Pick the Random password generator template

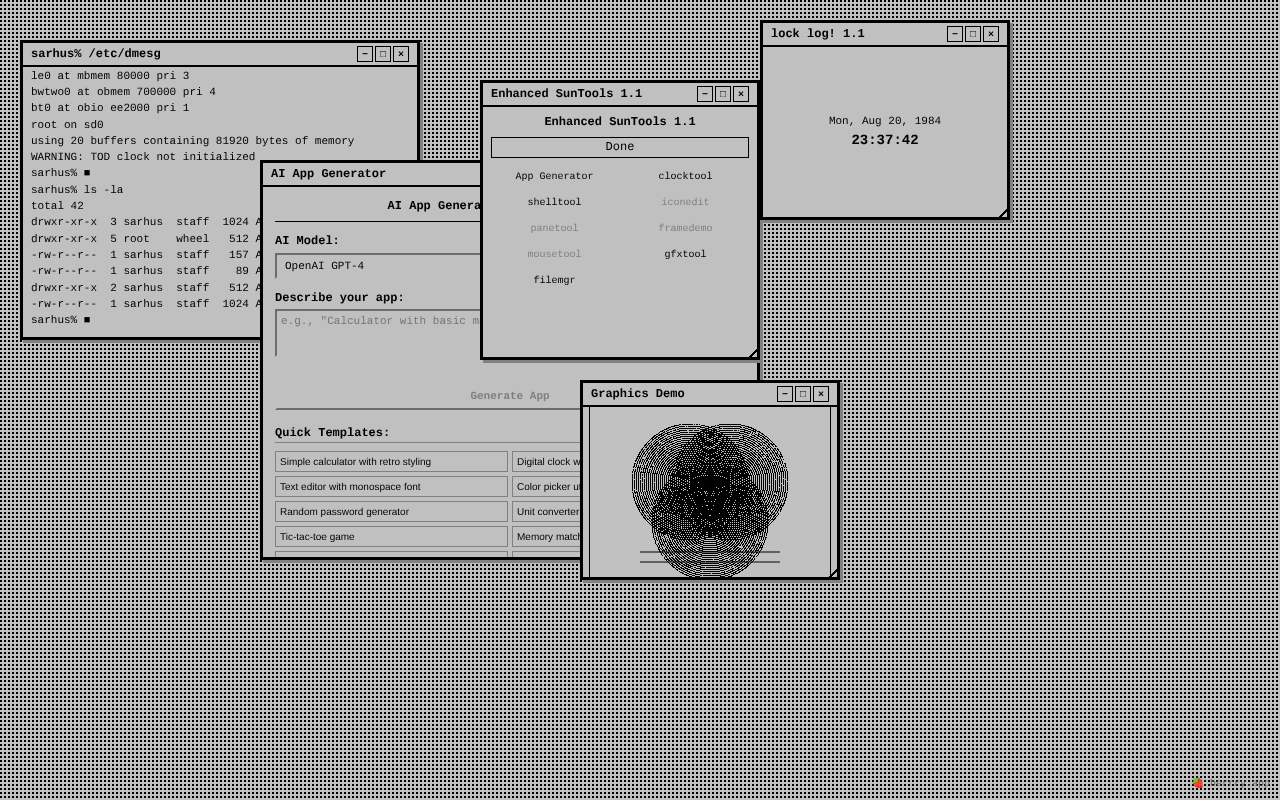tap(391, 511)
